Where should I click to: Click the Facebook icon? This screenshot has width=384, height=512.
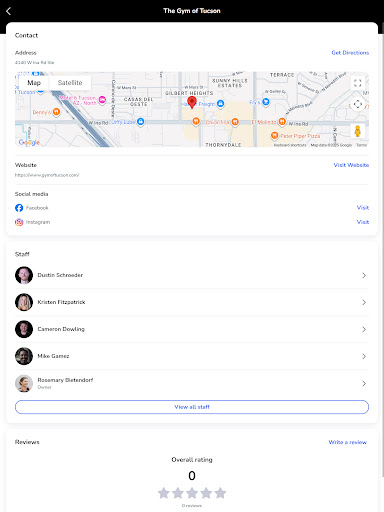coord(19,208)
